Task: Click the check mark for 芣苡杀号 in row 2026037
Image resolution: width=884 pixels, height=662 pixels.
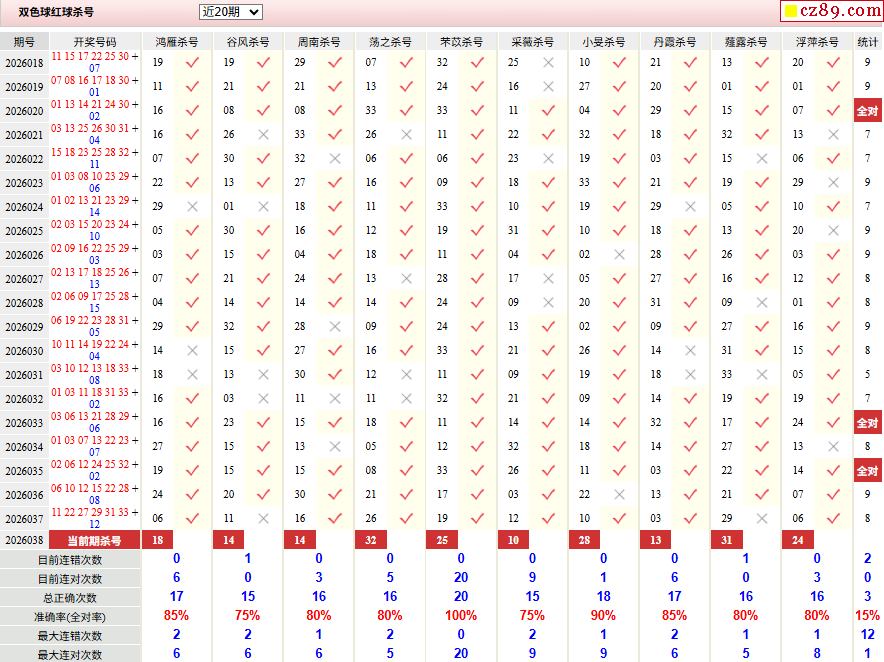Action: pos(477,518)
